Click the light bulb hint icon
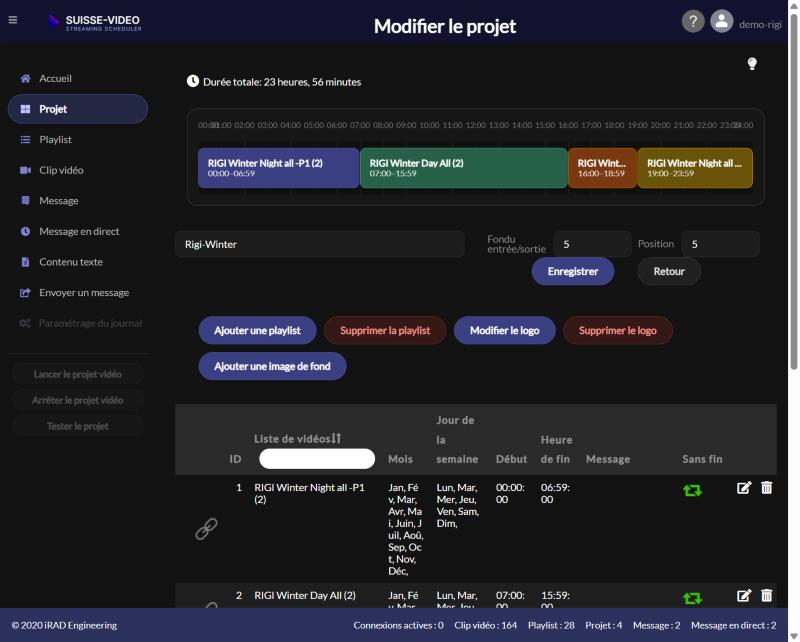 click(752, 64)
